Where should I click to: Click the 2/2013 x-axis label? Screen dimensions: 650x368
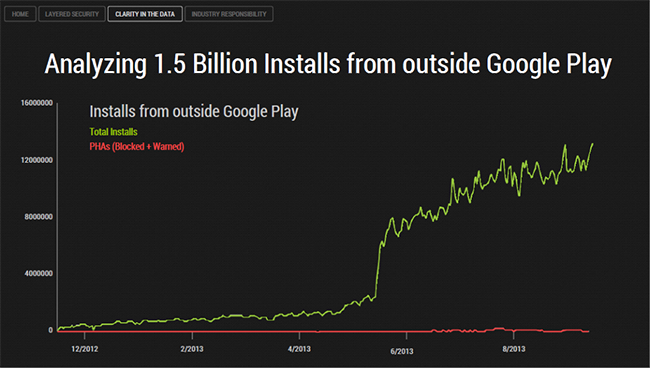[192, 349]
